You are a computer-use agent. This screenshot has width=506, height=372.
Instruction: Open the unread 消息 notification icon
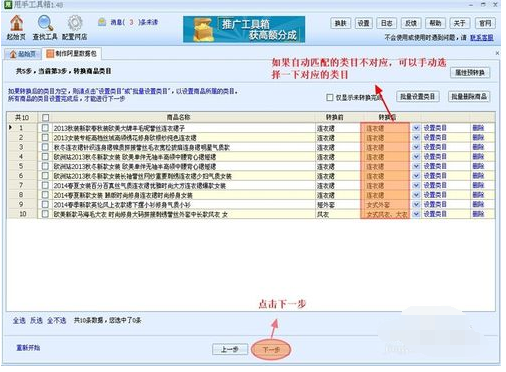tap(102, 22)
